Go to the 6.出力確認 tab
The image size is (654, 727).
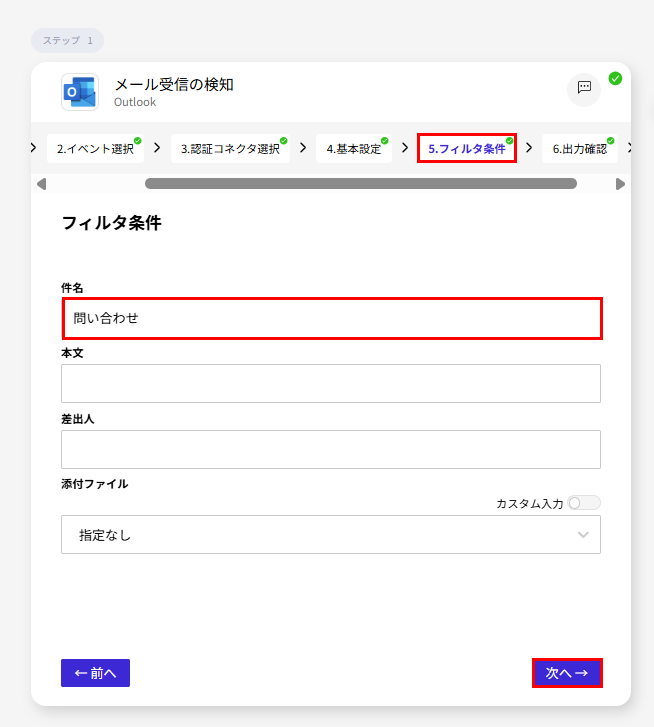point(579,149)
